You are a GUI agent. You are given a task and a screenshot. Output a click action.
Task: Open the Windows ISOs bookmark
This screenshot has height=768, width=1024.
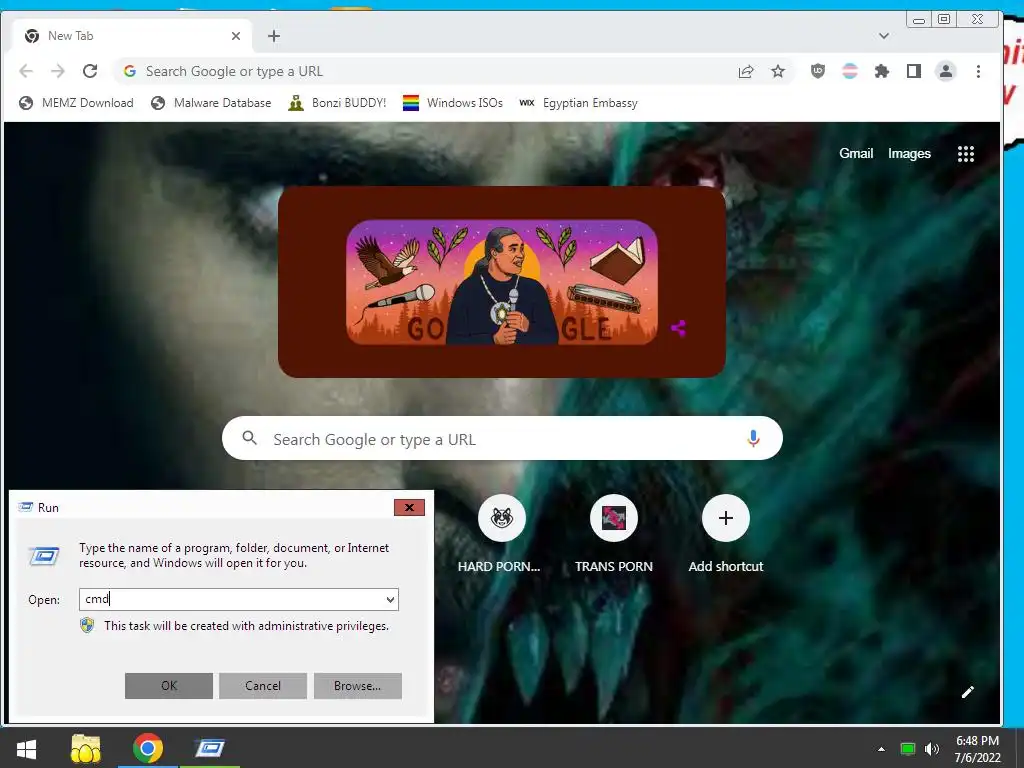(453, 103)
